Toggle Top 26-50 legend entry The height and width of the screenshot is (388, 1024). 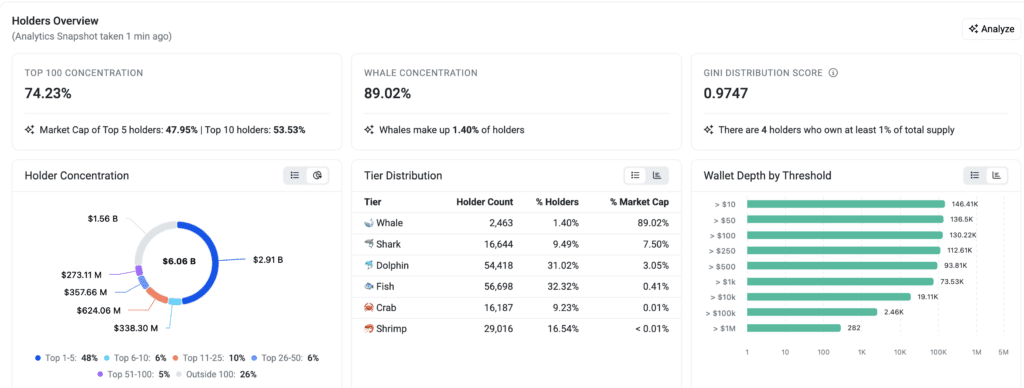click(x=285, y=358)
